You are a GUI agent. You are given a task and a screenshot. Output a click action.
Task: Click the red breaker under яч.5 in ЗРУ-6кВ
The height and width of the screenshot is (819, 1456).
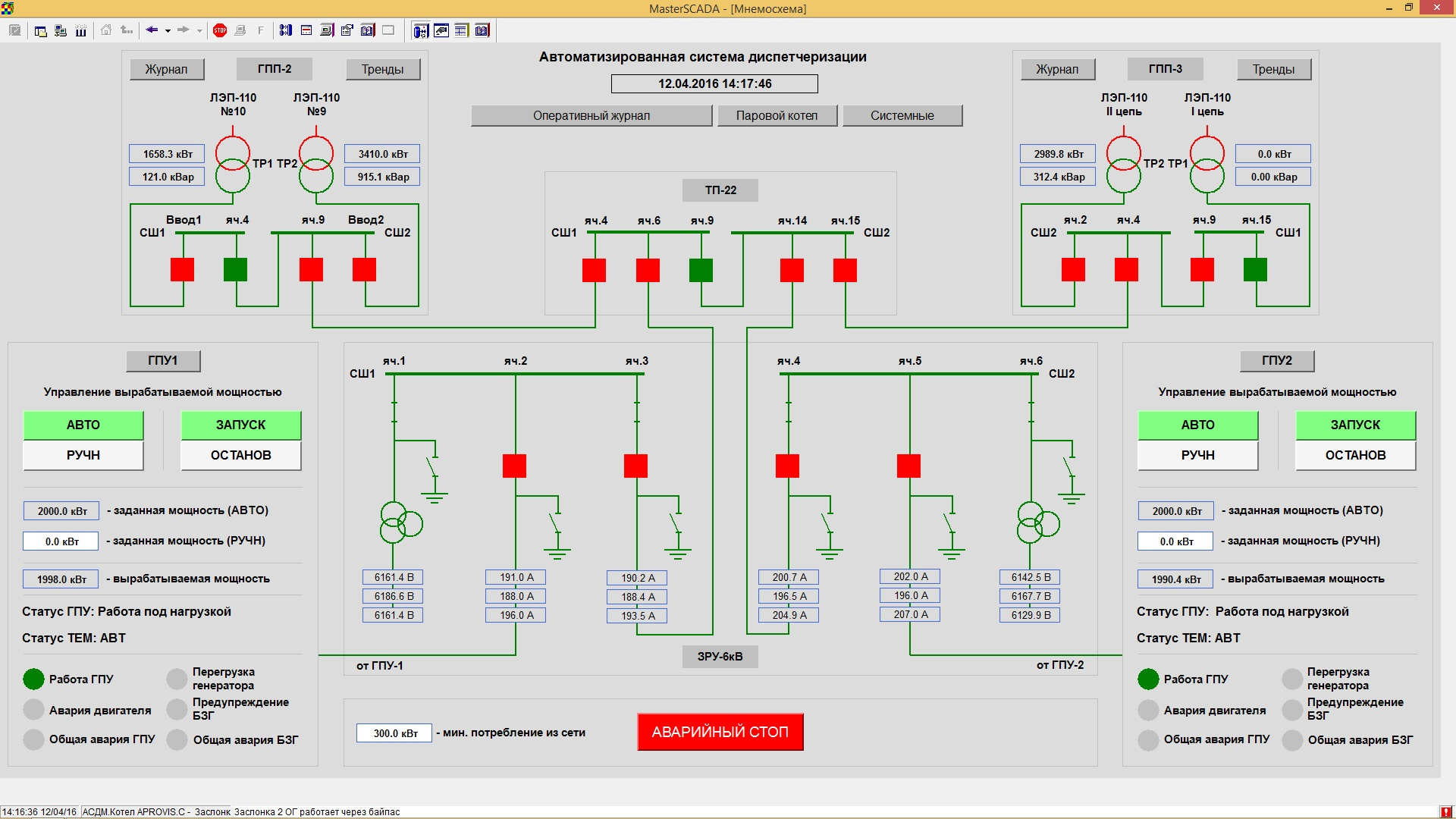coord(909,466)
